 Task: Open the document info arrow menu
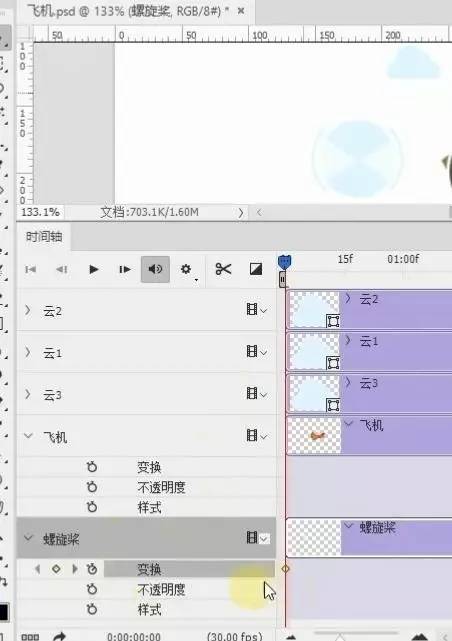[x=241, y=213]
